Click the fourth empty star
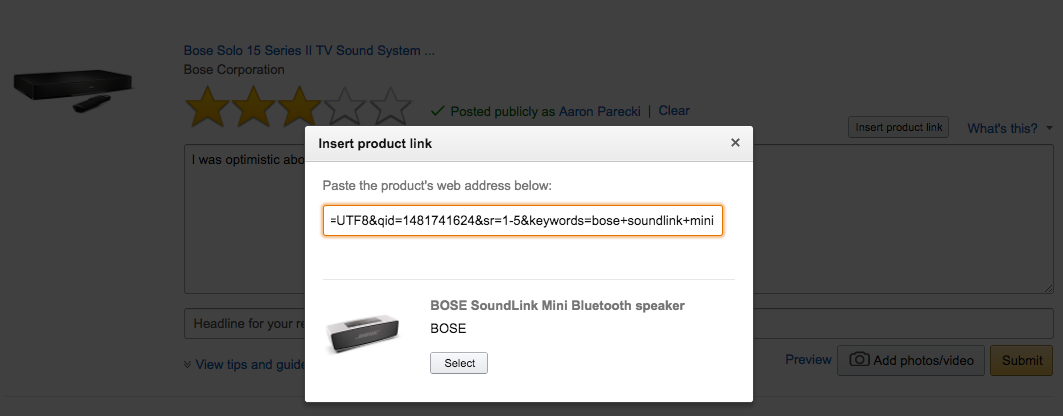Screen dimensions: 1063x416 344,108
